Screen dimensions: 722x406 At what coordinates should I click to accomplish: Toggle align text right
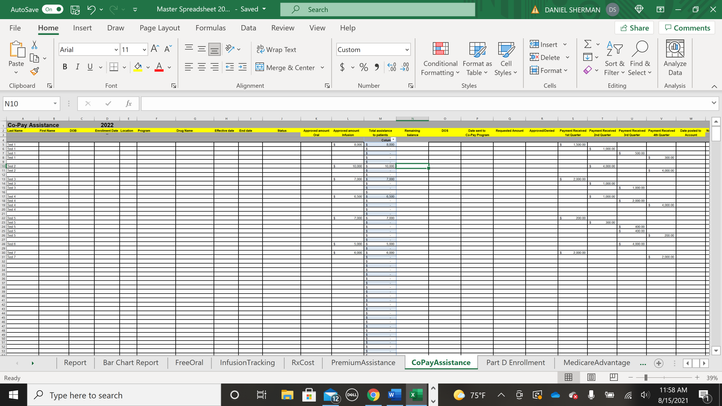(x=214, y=67)
